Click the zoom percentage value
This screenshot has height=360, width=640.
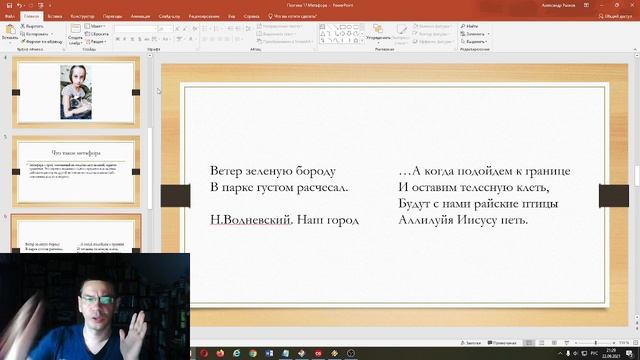[x=624, y=343]
